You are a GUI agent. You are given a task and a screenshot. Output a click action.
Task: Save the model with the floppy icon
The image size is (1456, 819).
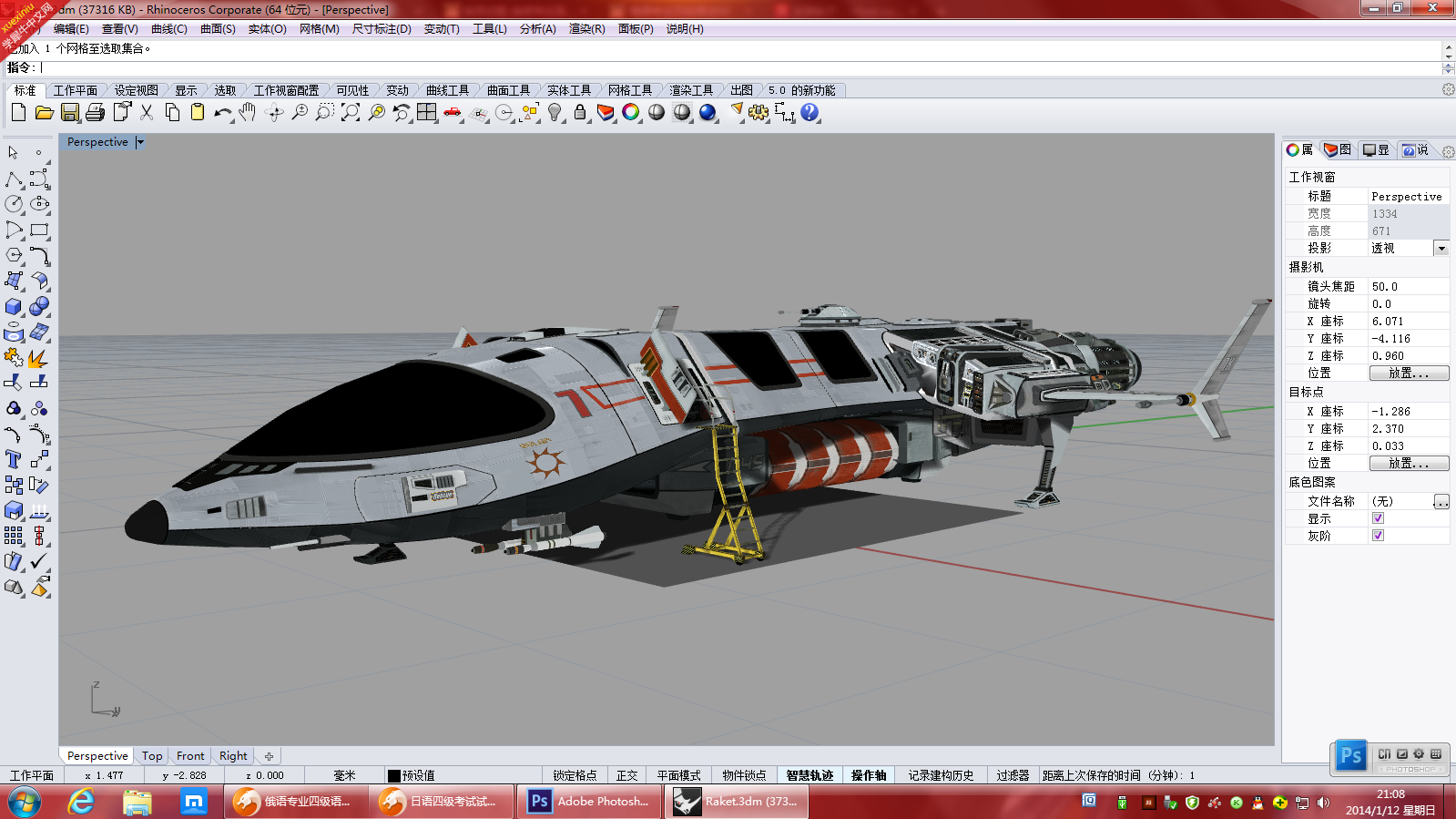pyautogui.click(x=69, y=112)
